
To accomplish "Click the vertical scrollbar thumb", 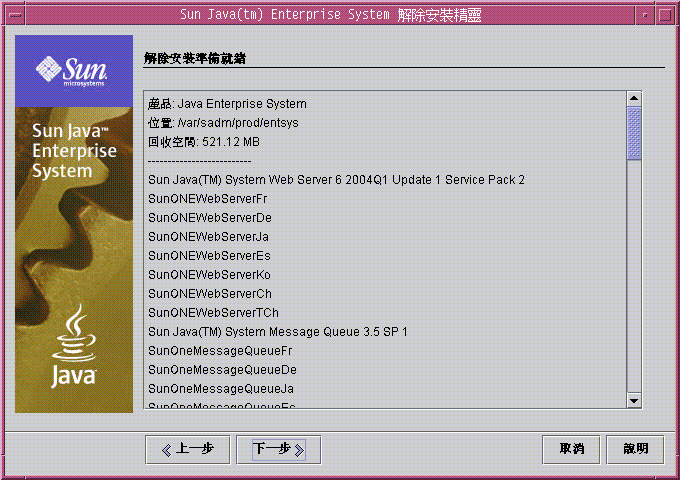I will (x=634, y=133).
